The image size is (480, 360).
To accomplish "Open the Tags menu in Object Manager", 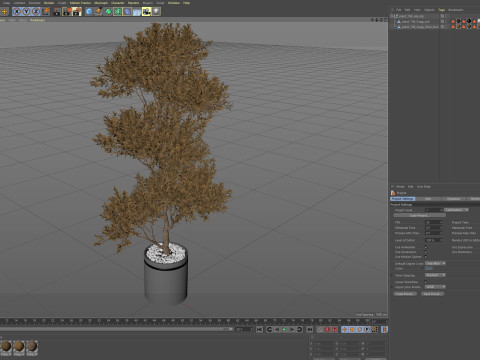I will [x=442, y=10].
